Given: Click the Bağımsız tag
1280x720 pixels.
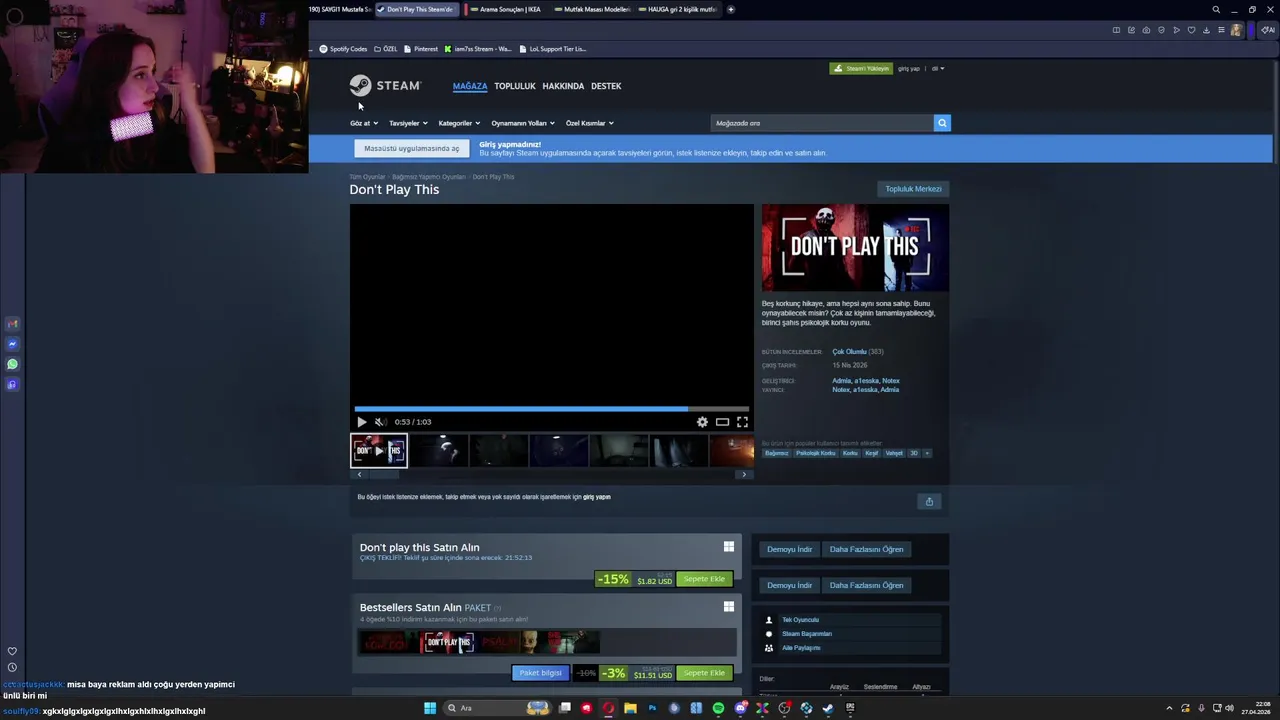Looking at the screenshot, I should (x=776, y=453).
